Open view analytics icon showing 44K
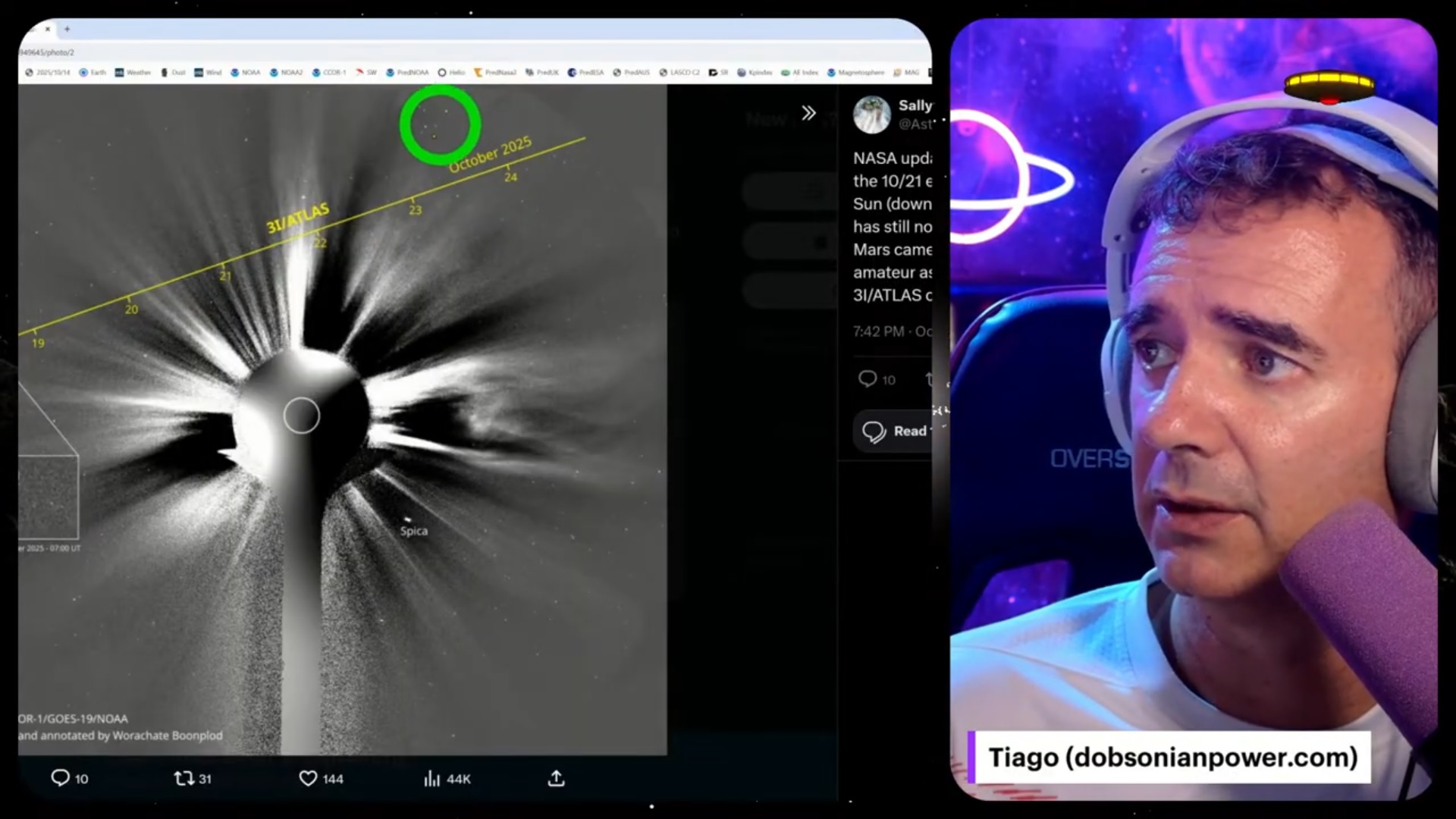1456x819 pixels. point(432,778)
